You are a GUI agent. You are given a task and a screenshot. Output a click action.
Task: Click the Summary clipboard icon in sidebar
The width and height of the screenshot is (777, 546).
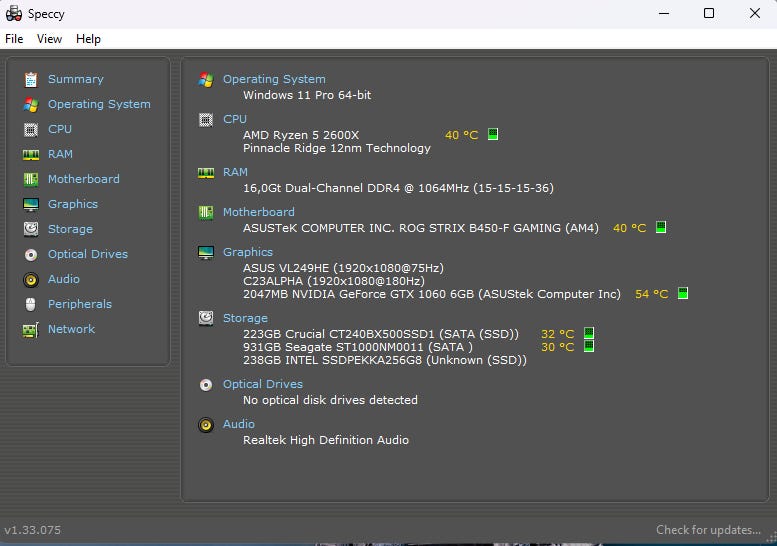pos(31,79)
